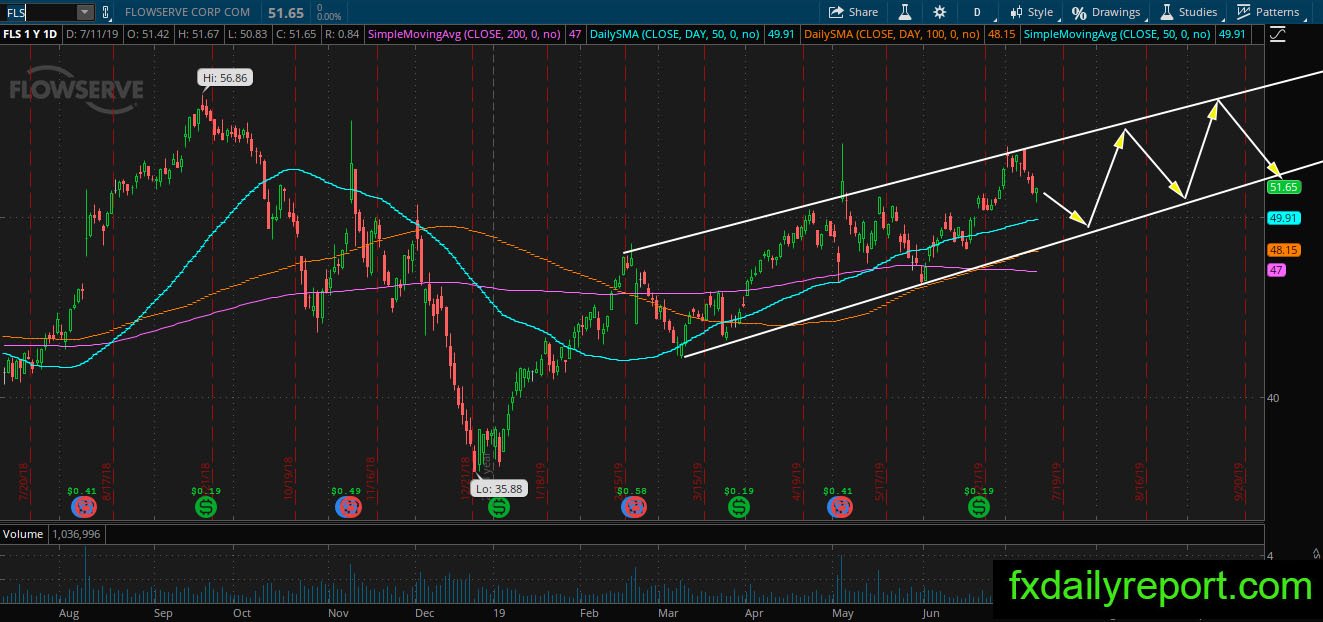Image resolution: width=1323 pixels, height=622 pixels.
Task: Click the Hi: 56.86 price bubble
Action: click(223, 77)
